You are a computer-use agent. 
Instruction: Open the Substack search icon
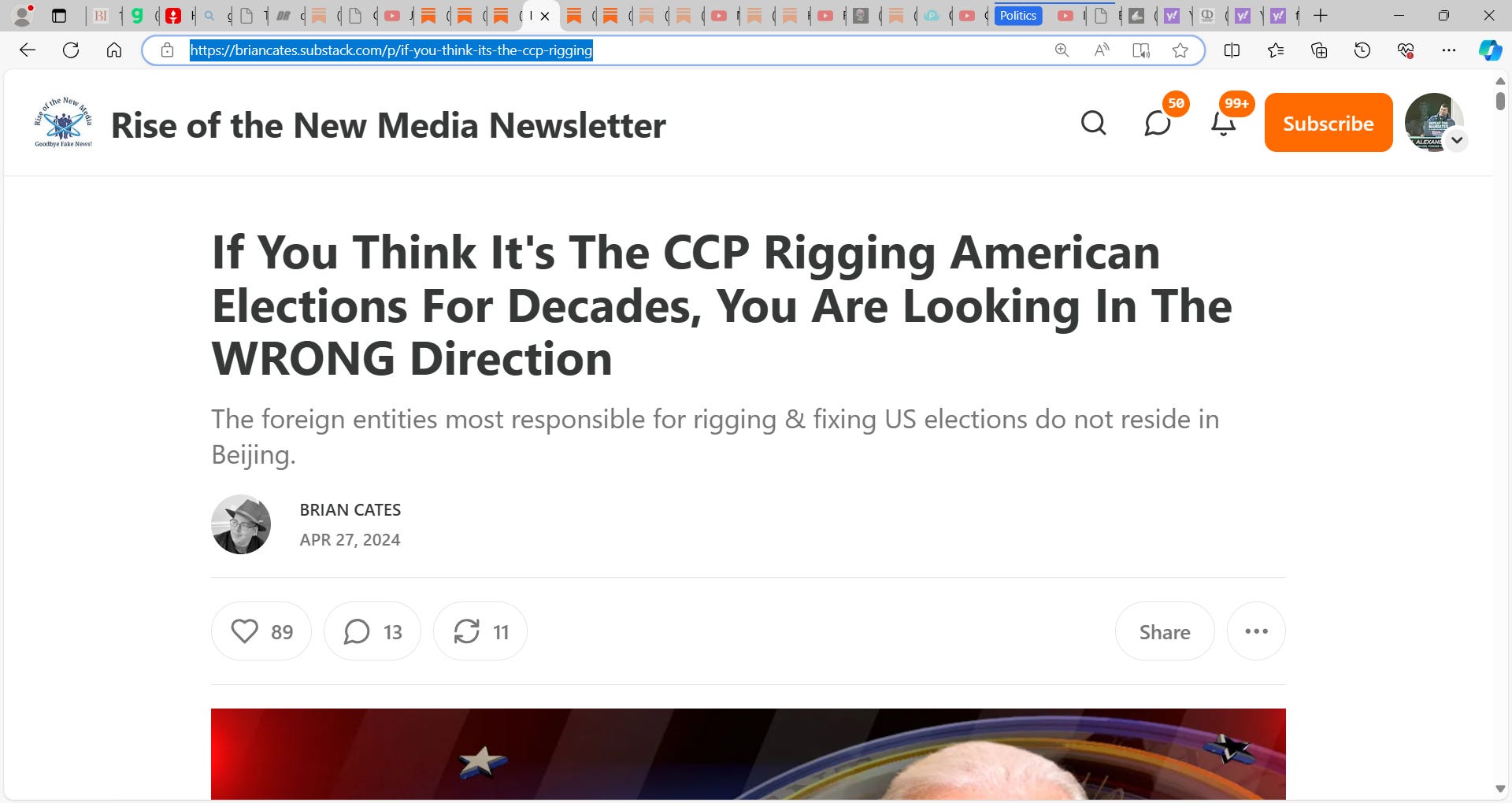coord(1093,123)
